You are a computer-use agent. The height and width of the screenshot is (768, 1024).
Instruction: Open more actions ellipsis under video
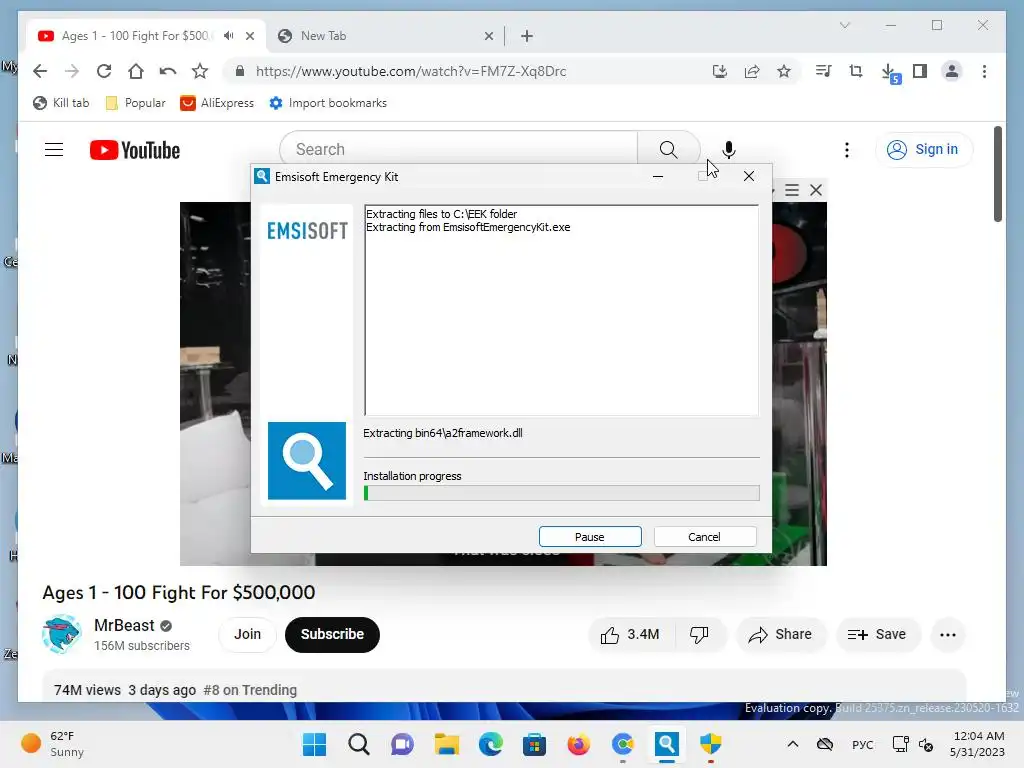click(948, 634)
